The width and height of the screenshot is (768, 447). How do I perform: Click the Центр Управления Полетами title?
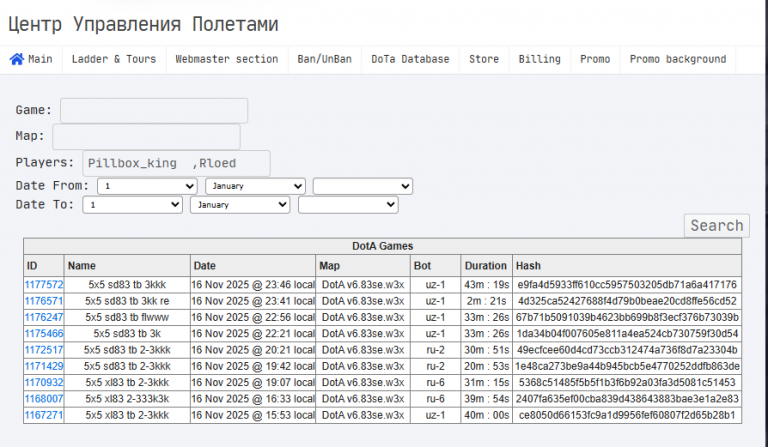[143, 24]
